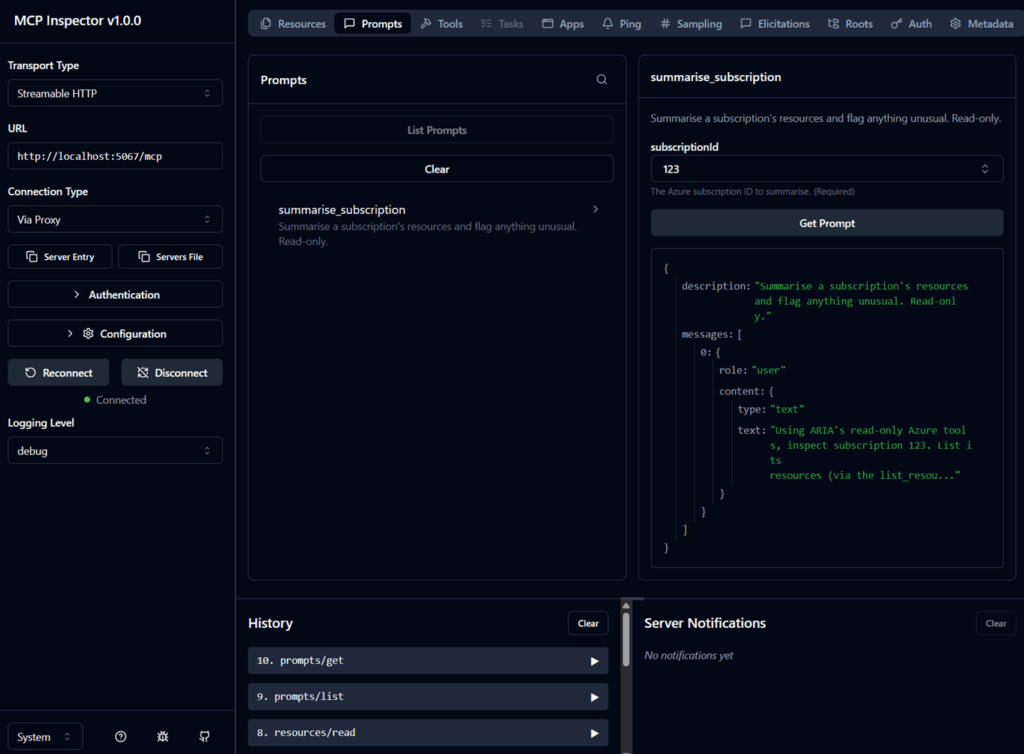Click the Resources tab icon
The width and height of the screenshot is (1024, 754).
[266, 24]
